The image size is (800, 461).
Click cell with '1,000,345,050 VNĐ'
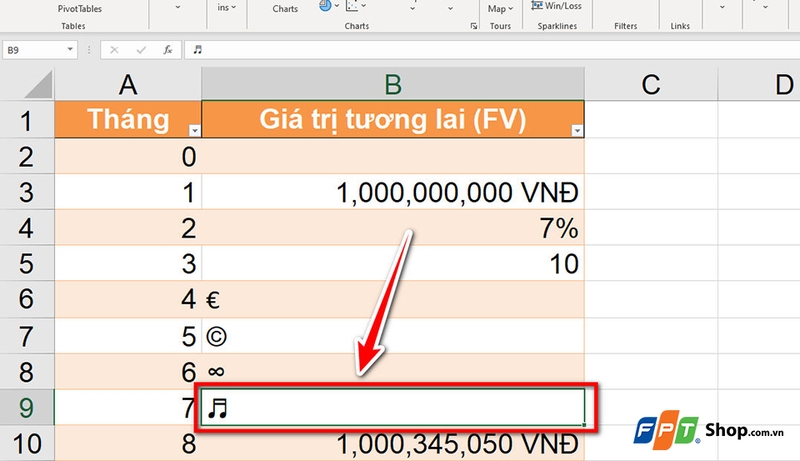click(393, 444)
